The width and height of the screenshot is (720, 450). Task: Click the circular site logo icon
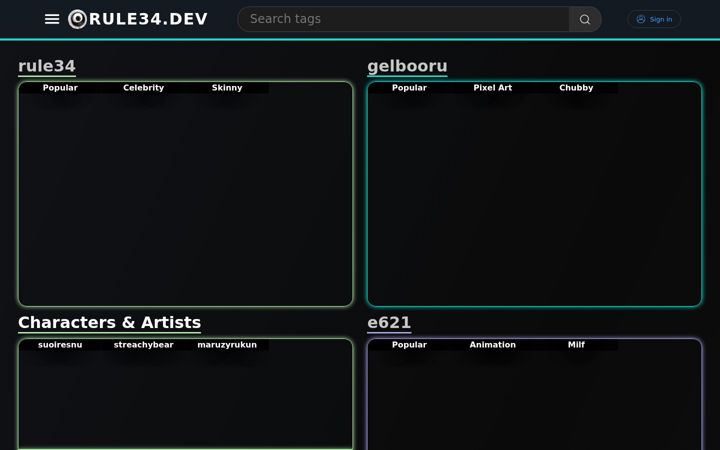77,19
